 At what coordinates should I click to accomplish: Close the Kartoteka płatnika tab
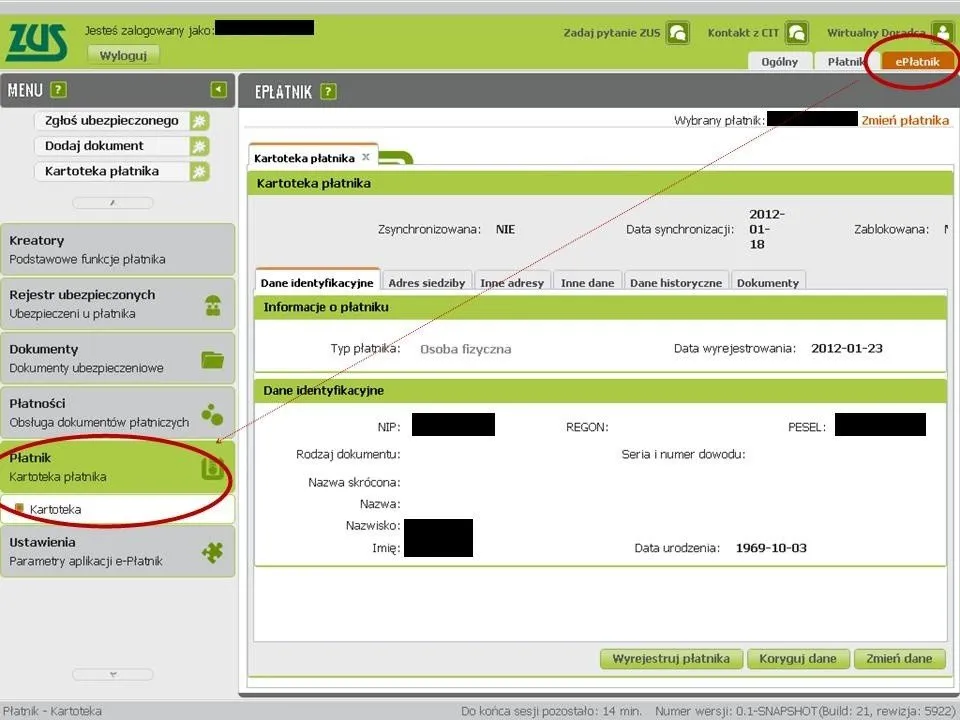coord(366,157)
